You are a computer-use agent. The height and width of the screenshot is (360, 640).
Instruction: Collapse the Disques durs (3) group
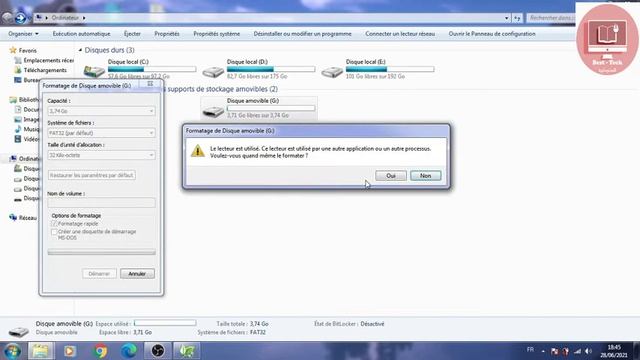[x=80, y=50]
